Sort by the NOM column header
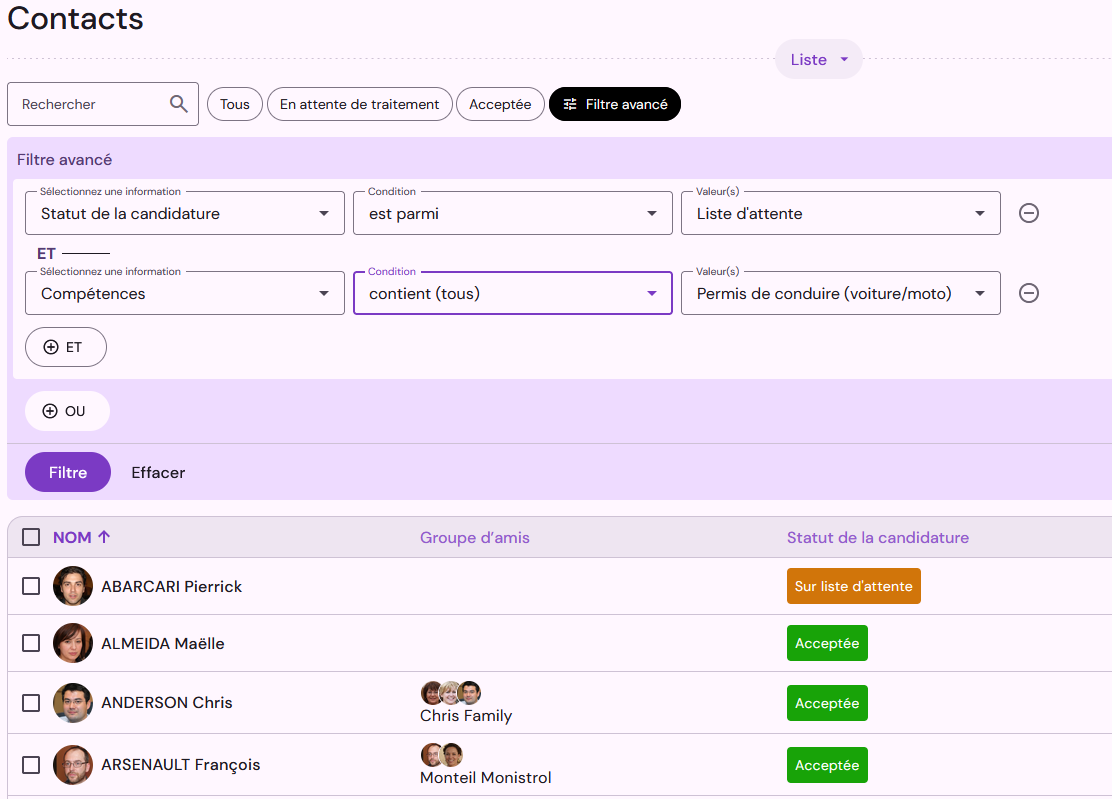This screenshot has height=799, width=1112. coord(72,537)
